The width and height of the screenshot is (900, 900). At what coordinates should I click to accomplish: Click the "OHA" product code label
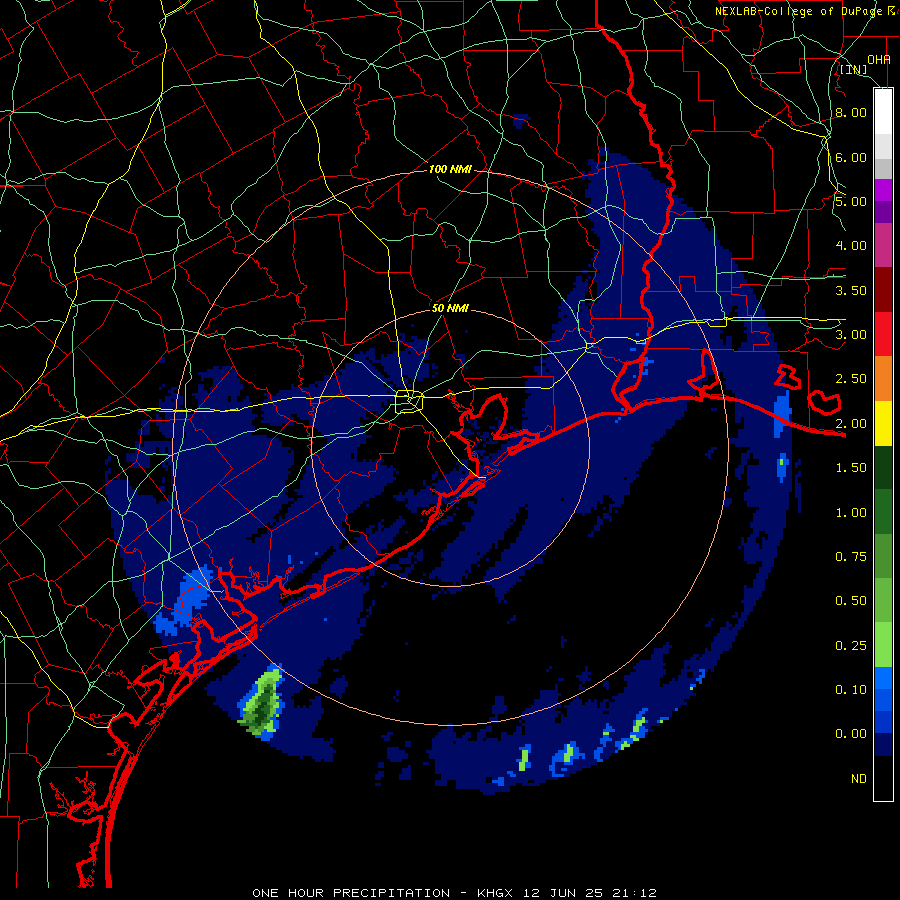[879, 60]
